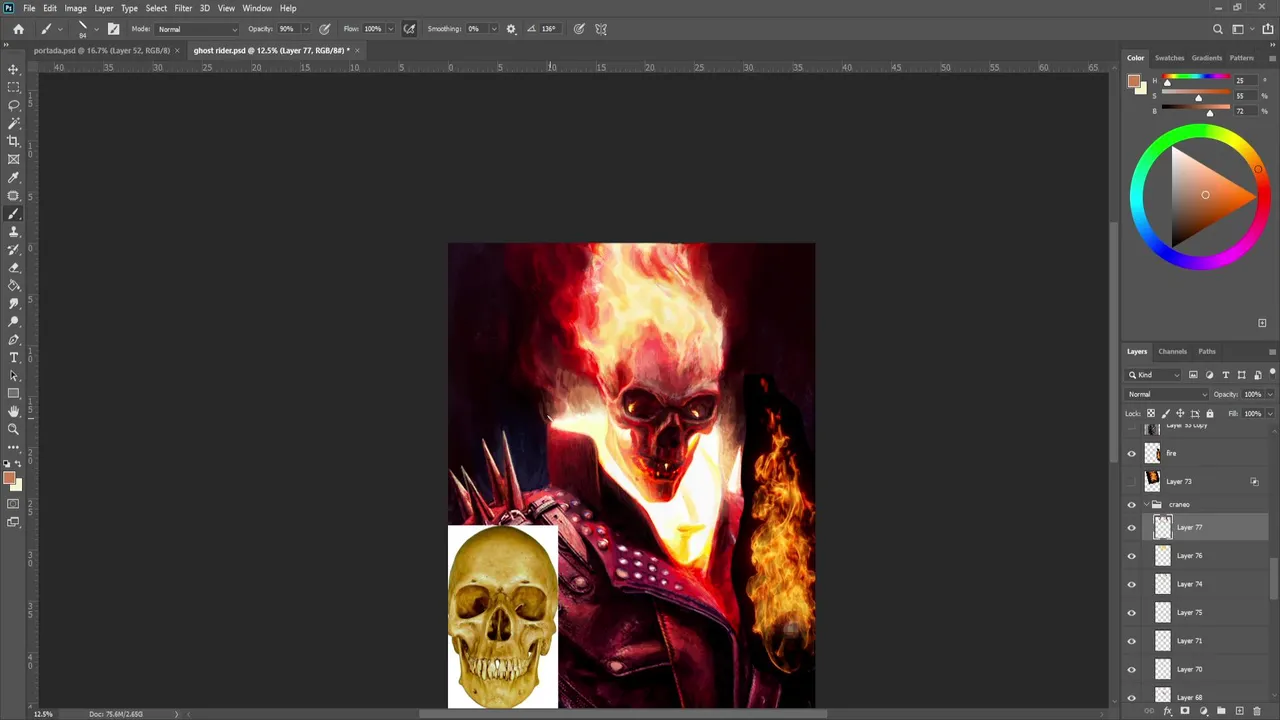Image resolution: width=1280 pixels, height=720 pixels.
Task: Open the Flow value dropdown
Action: (390, 29)
